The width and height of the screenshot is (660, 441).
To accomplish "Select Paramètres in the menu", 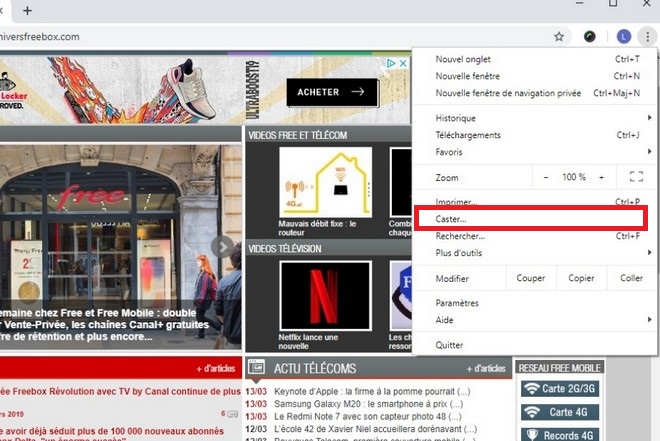I will [x=458, y=302].
